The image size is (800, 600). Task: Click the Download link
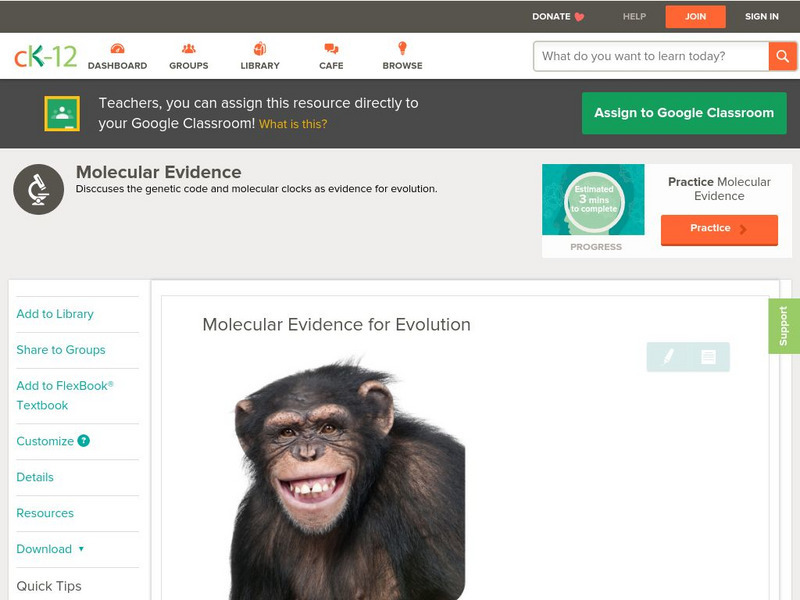click(44, 549)
